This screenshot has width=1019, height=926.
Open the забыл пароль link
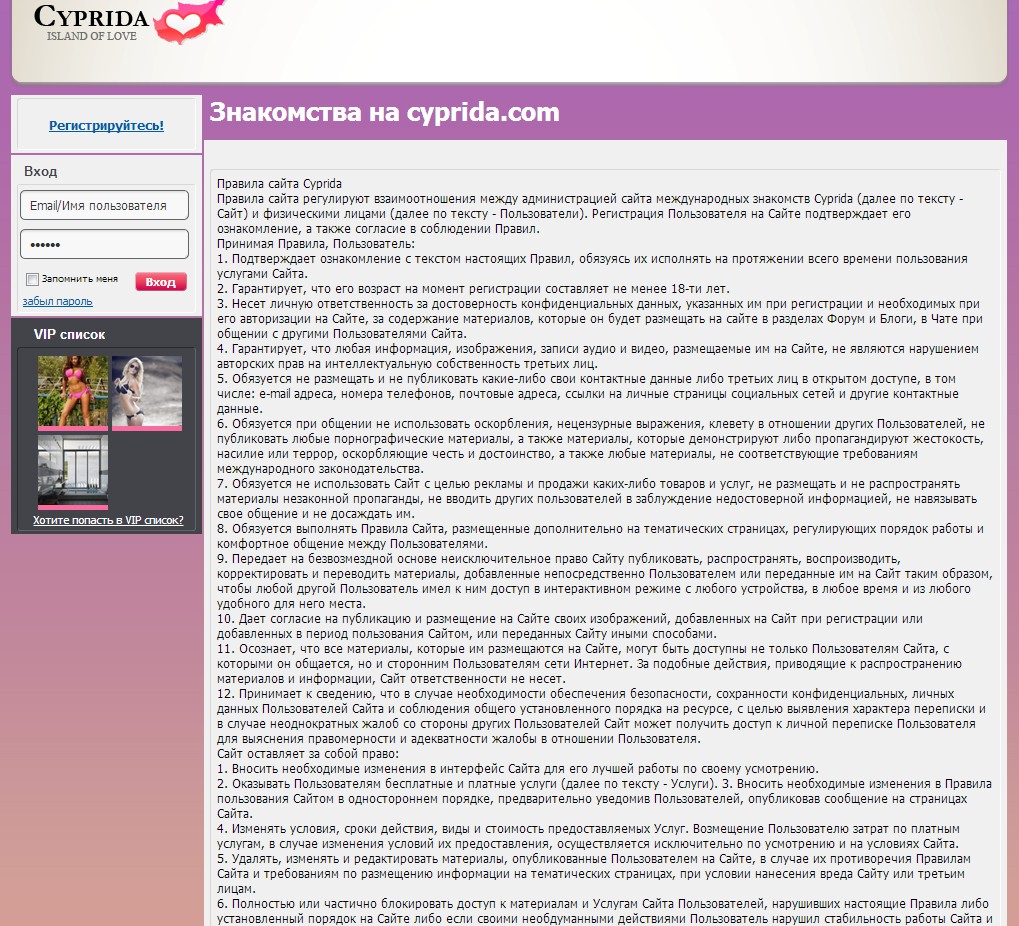pyautogui.click(x=57, y=302)
